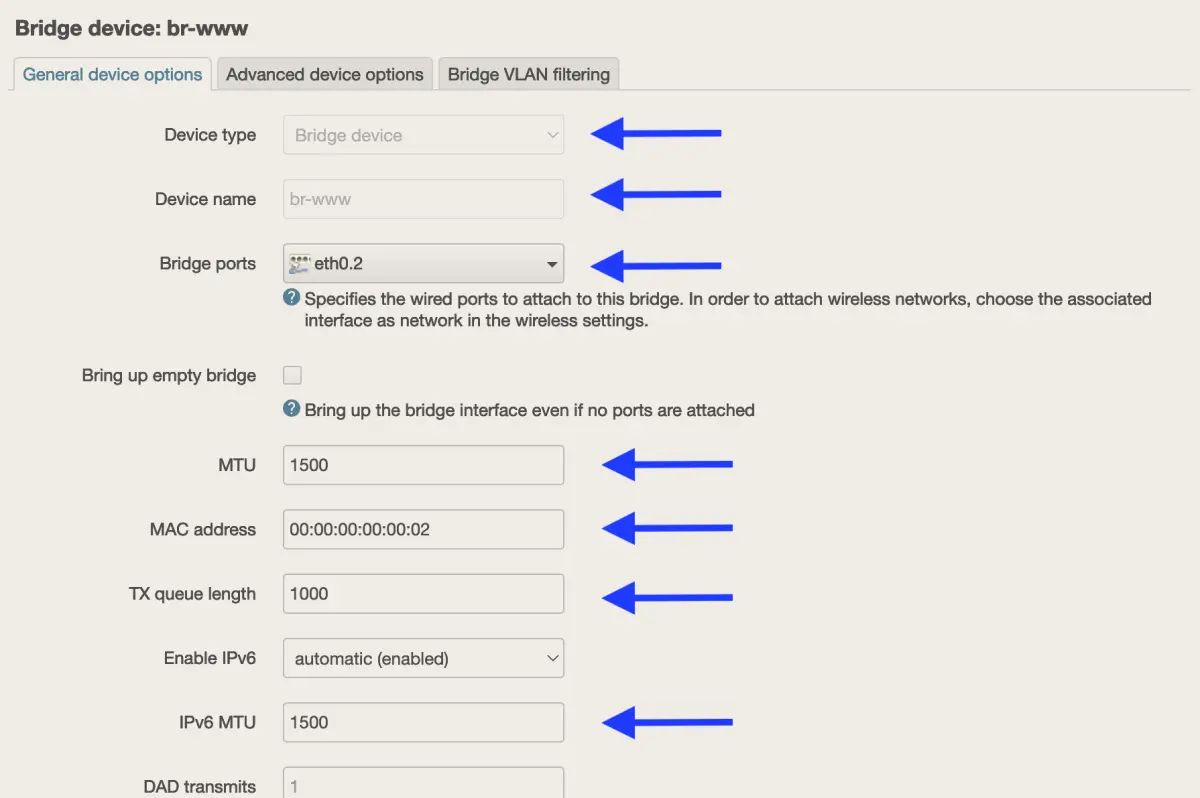Screen dimensions: 1200x798
Task: Open Advanced device options tab
Action: (x=324, y=74)
